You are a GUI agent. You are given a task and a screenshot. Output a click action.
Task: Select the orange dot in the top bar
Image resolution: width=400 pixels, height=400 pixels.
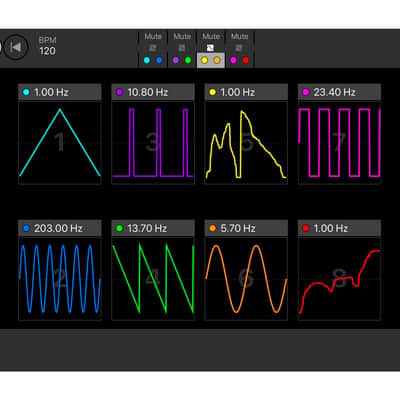pos(217,60)
